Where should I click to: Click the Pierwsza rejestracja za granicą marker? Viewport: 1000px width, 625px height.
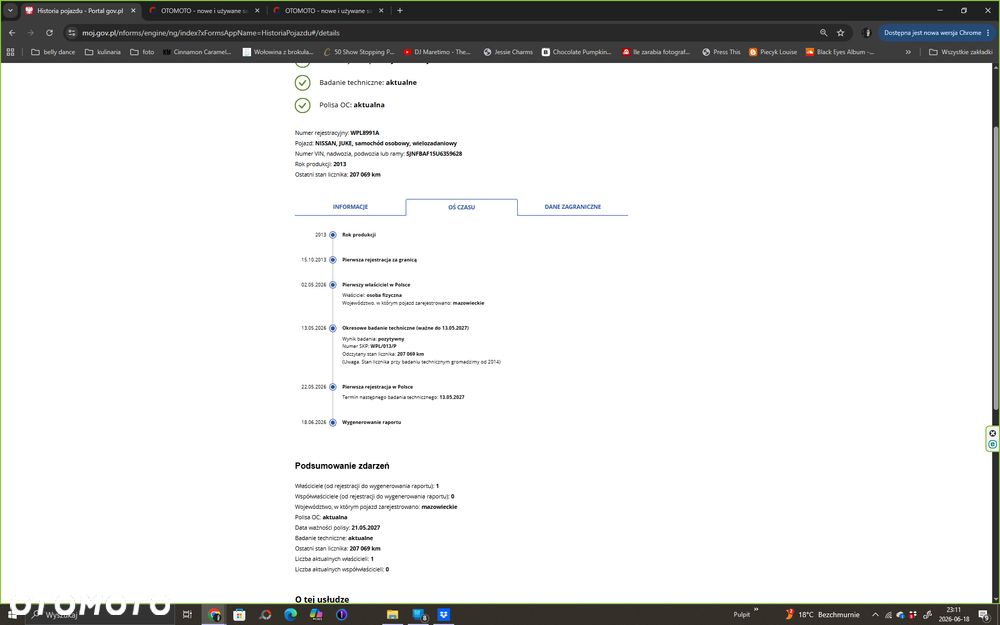[332, 260]
